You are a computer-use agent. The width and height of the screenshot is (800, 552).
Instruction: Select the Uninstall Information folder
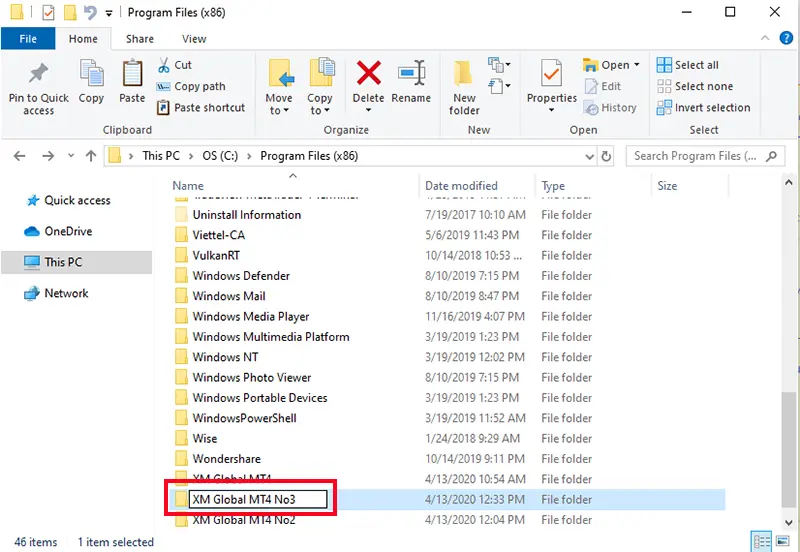pos(247,215)
